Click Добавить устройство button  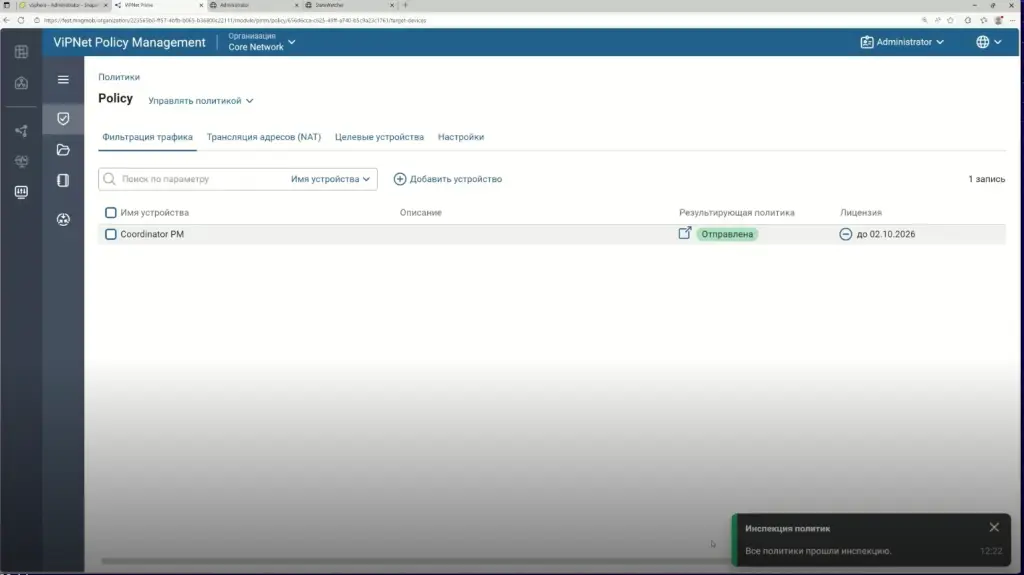(448, 179)
